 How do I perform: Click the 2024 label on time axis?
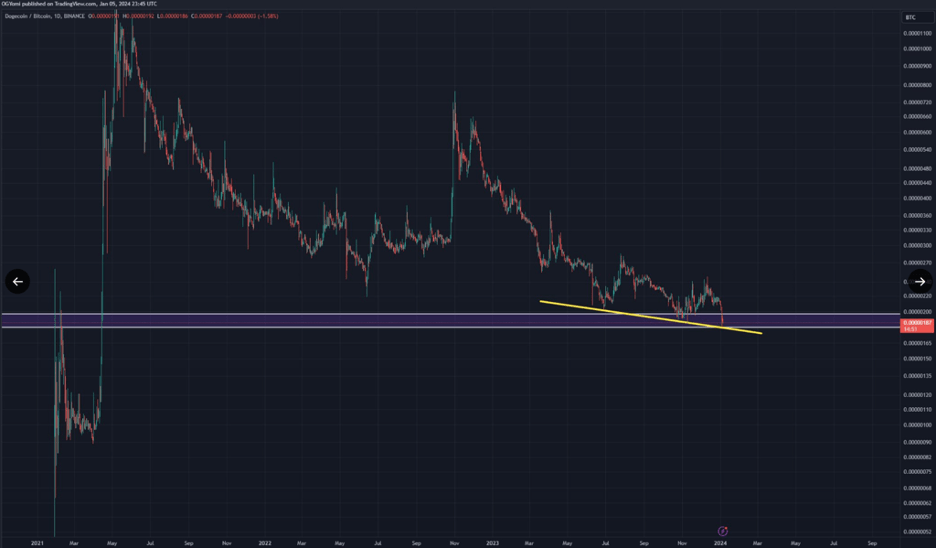(x=721, y=543)
